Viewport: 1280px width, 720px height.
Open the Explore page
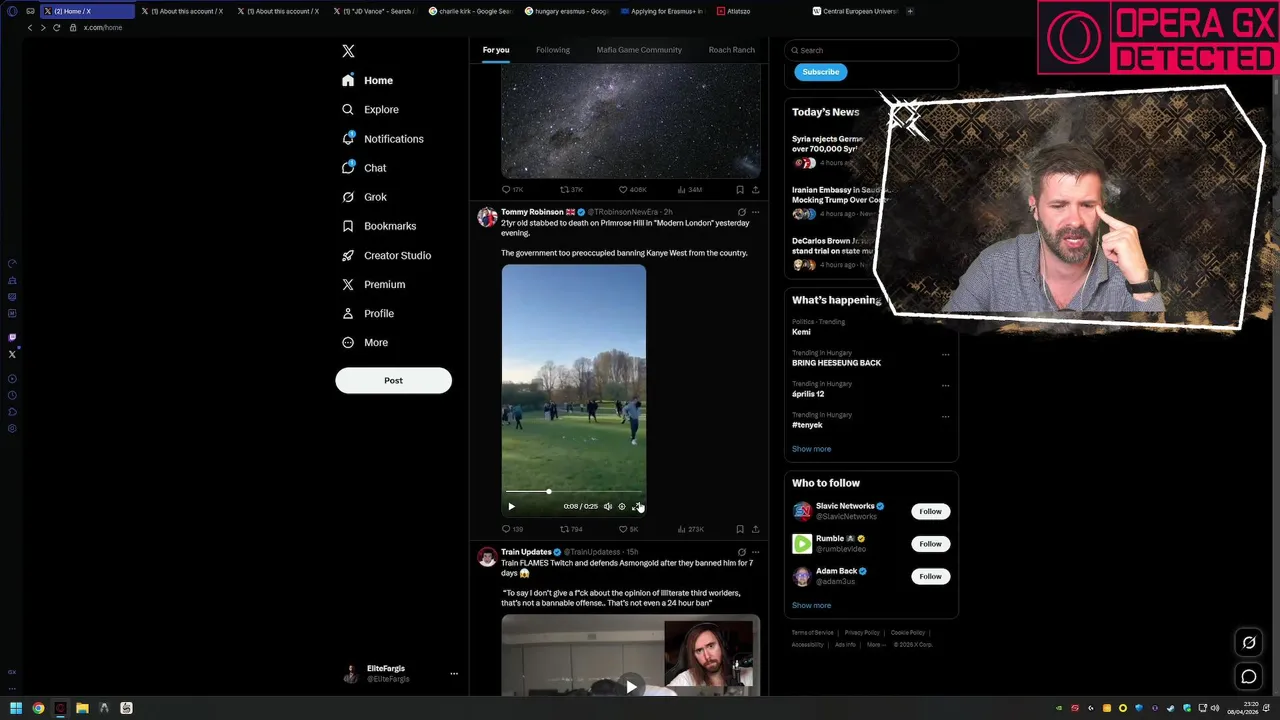click(370, 109)
